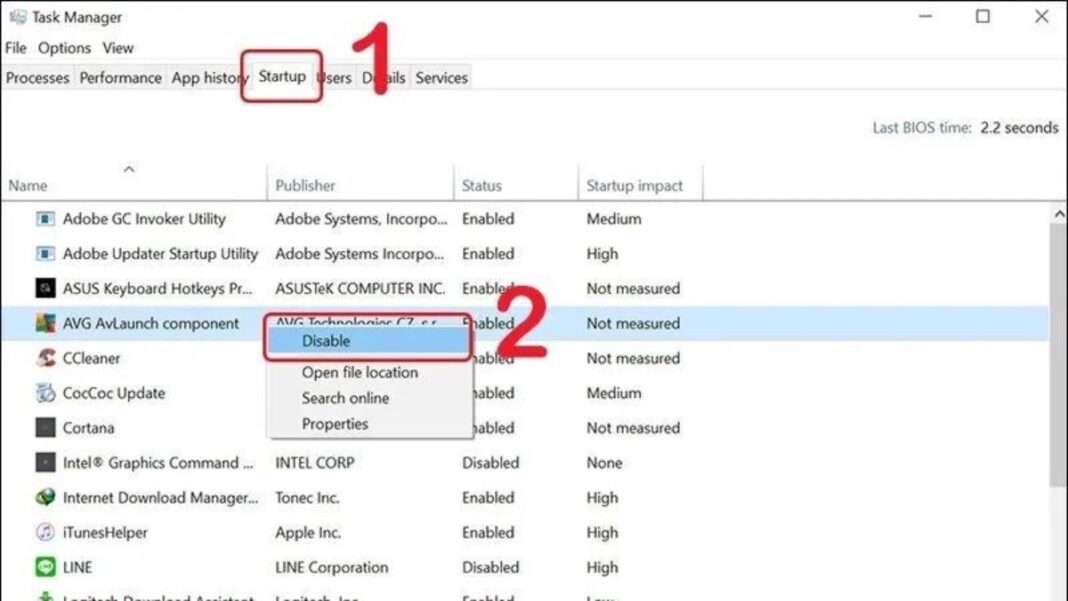Select the Startup tab
This screenshot has height=601, width=1068.
(282, 76)
